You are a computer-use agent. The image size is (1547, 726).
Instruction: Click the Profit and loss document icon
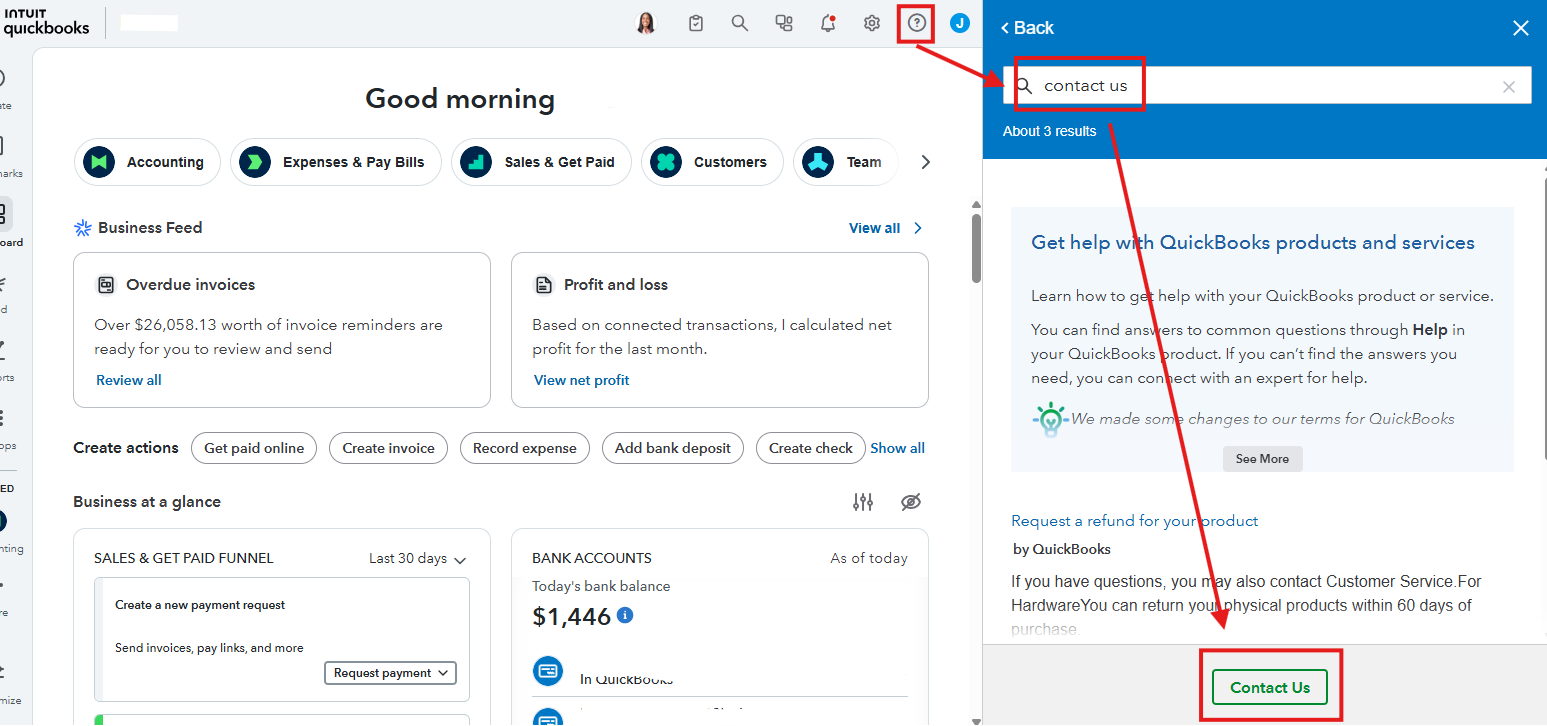pos(543,285)
